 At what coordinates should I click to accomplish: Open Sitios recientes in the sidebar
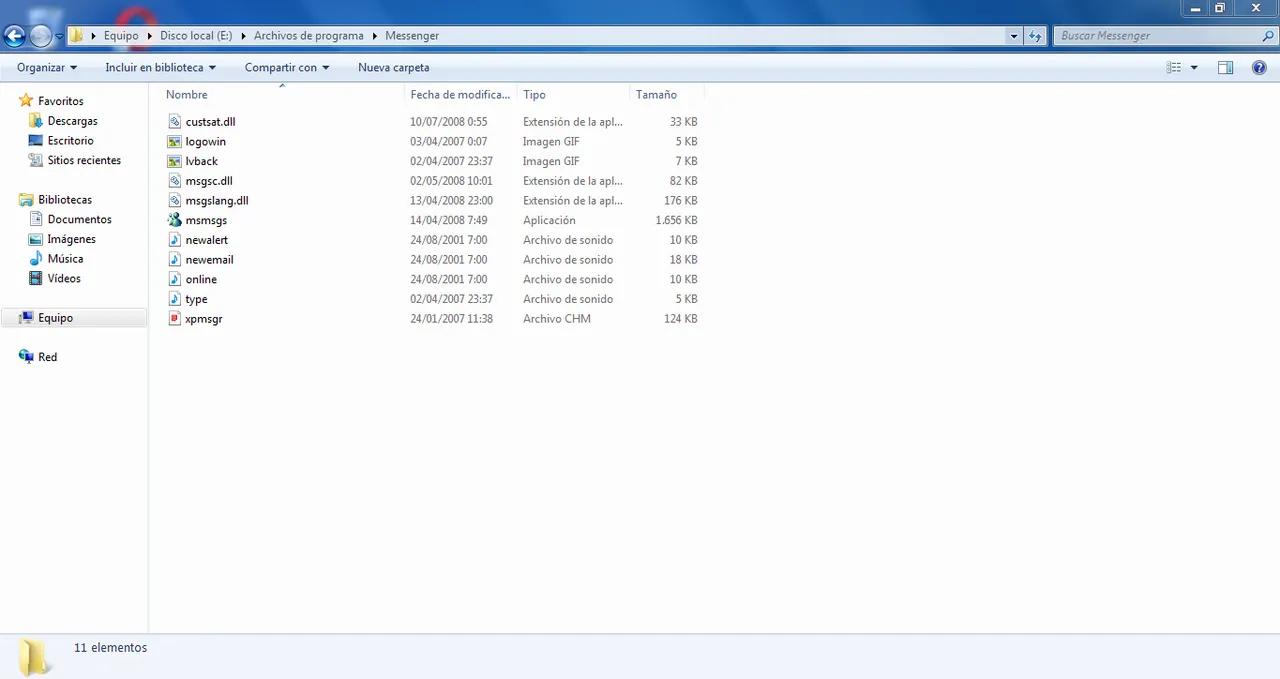[x=84, y=160]
